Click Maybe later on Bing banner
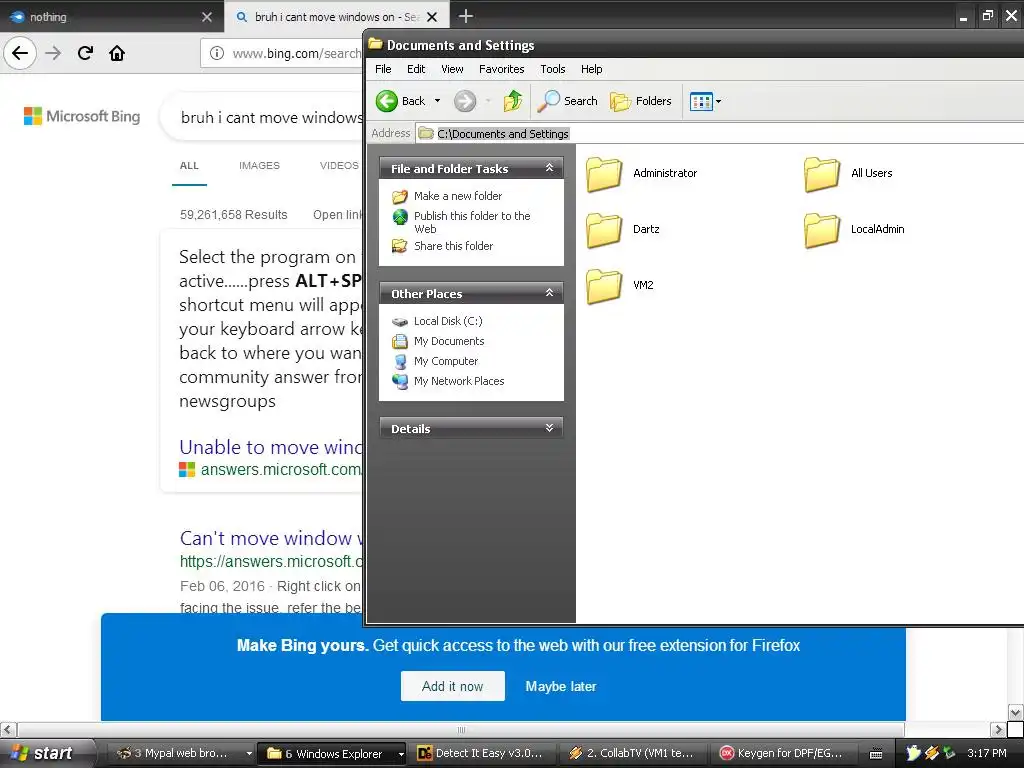The image size is (1024, 768). click(x=561, y=686)
